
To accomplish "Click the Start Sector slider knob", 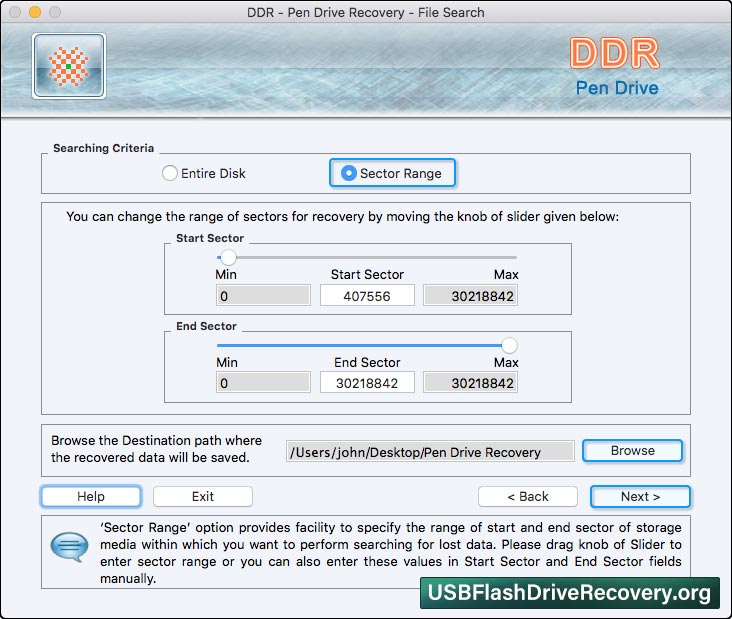I will pyautogui.click(x=228, y=257).
